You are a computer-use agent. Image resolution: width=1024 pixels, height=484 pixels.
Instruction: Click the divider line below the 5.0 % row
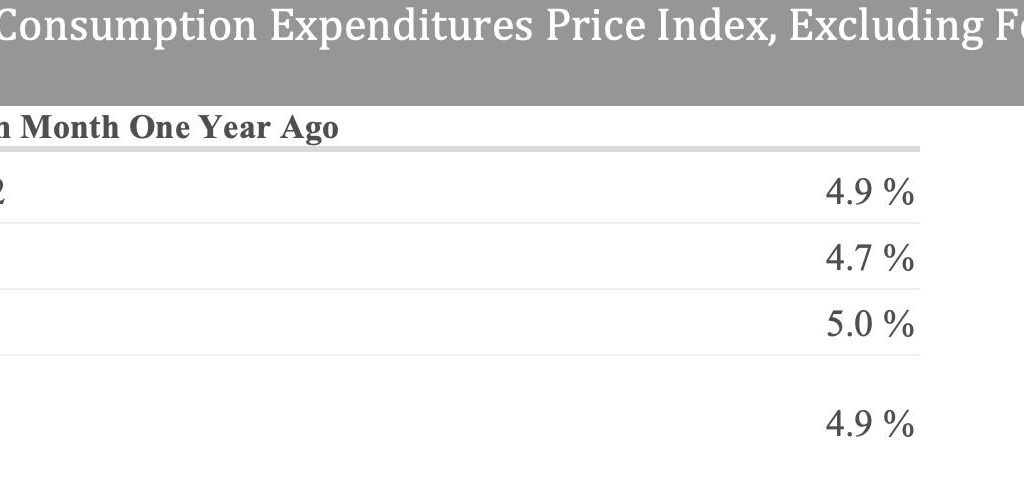click(x=460, y=355)
